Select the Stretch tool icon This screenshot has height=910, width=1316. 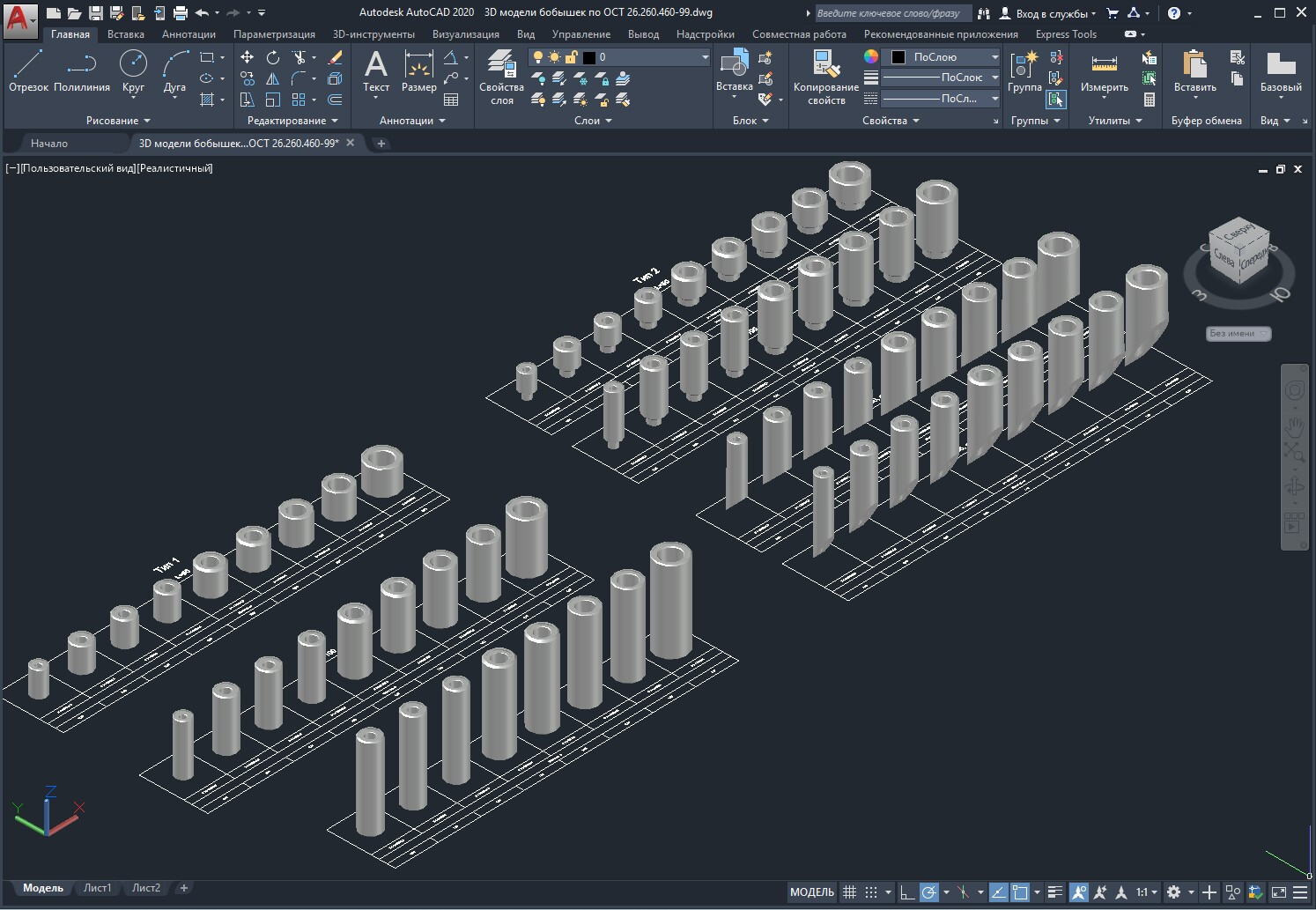tap(248, 100)
